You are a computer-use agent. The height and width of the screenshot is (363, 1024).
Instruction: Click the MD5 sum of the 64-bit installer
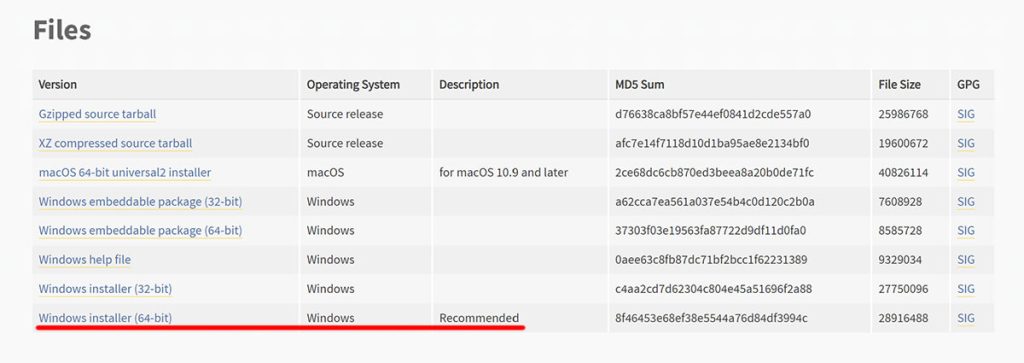tap(711, 318)
